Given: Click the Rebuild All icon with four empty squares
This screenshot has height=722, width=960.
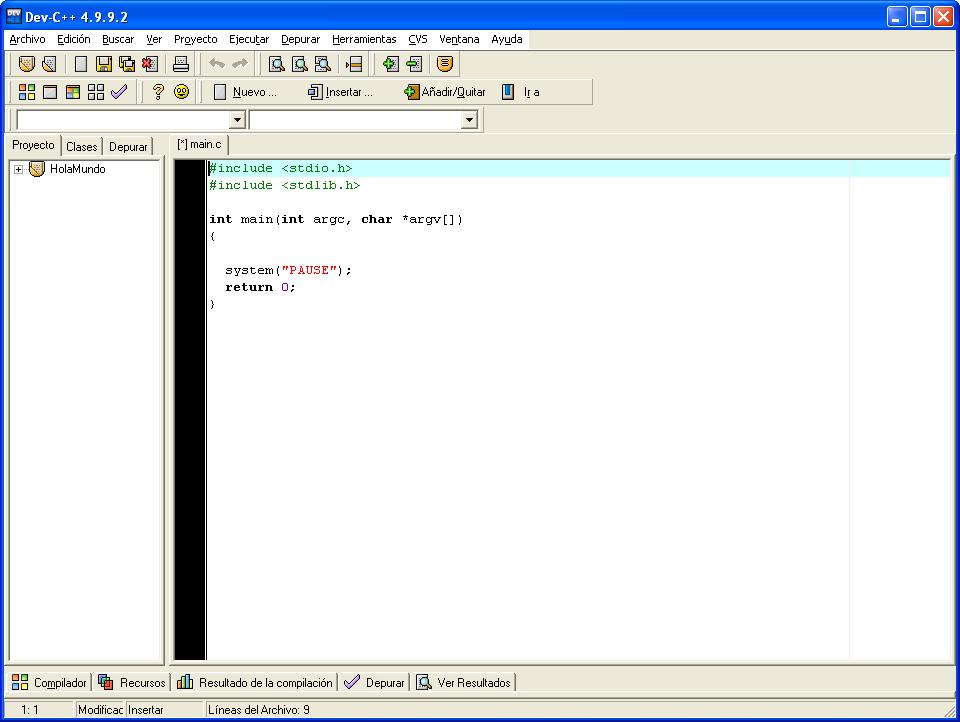Looking at the screenshot, I should coord(96,92).
